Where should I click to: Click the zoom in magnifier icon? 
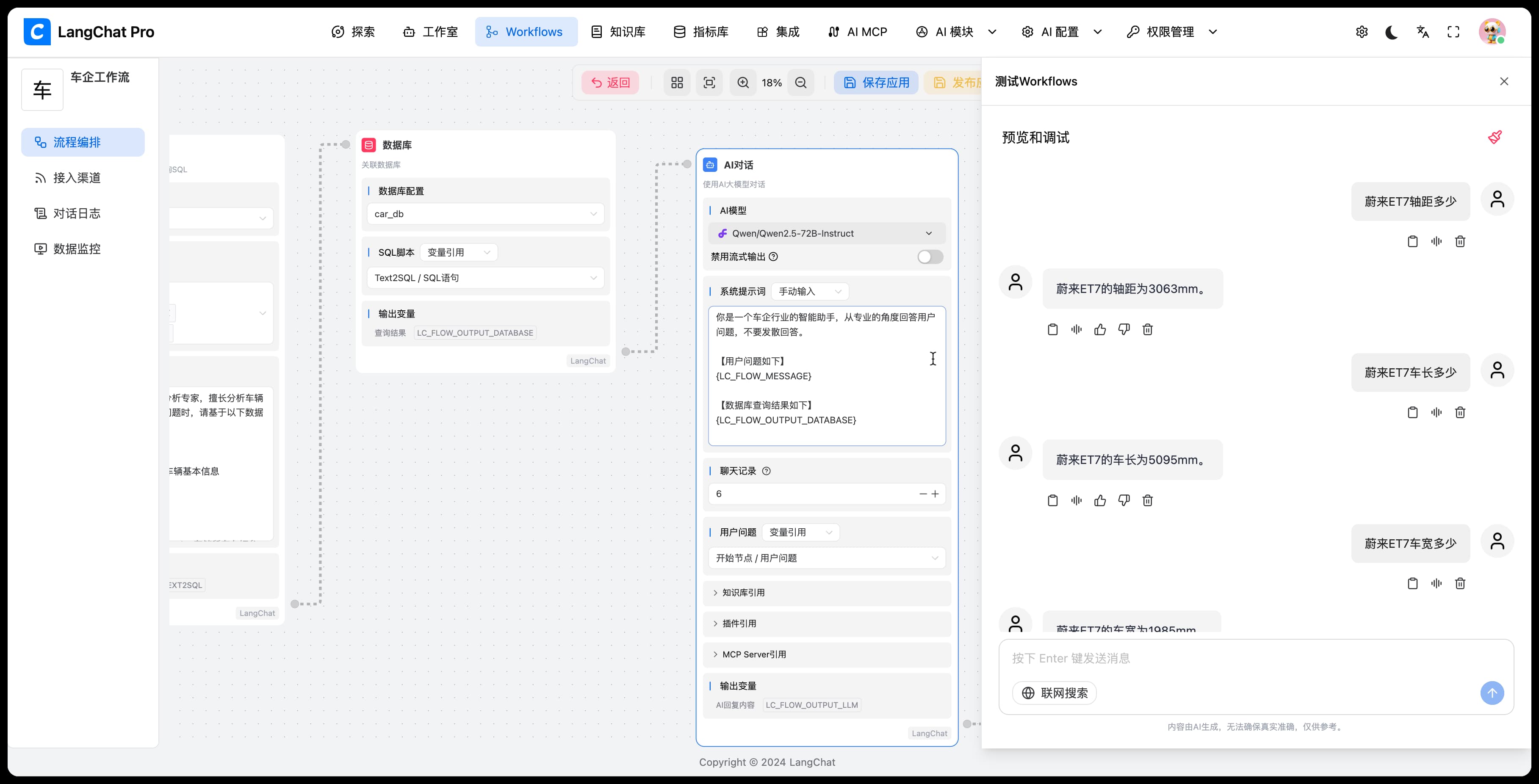(x=743, y=83)
